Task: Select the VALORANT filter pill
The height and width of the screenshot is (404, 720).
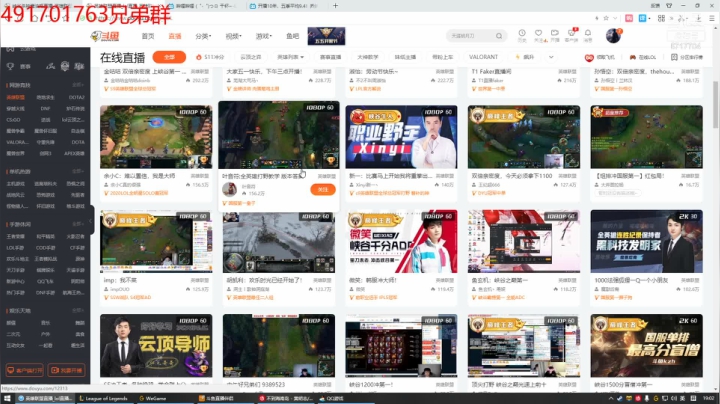Action: tap(483, 57)
